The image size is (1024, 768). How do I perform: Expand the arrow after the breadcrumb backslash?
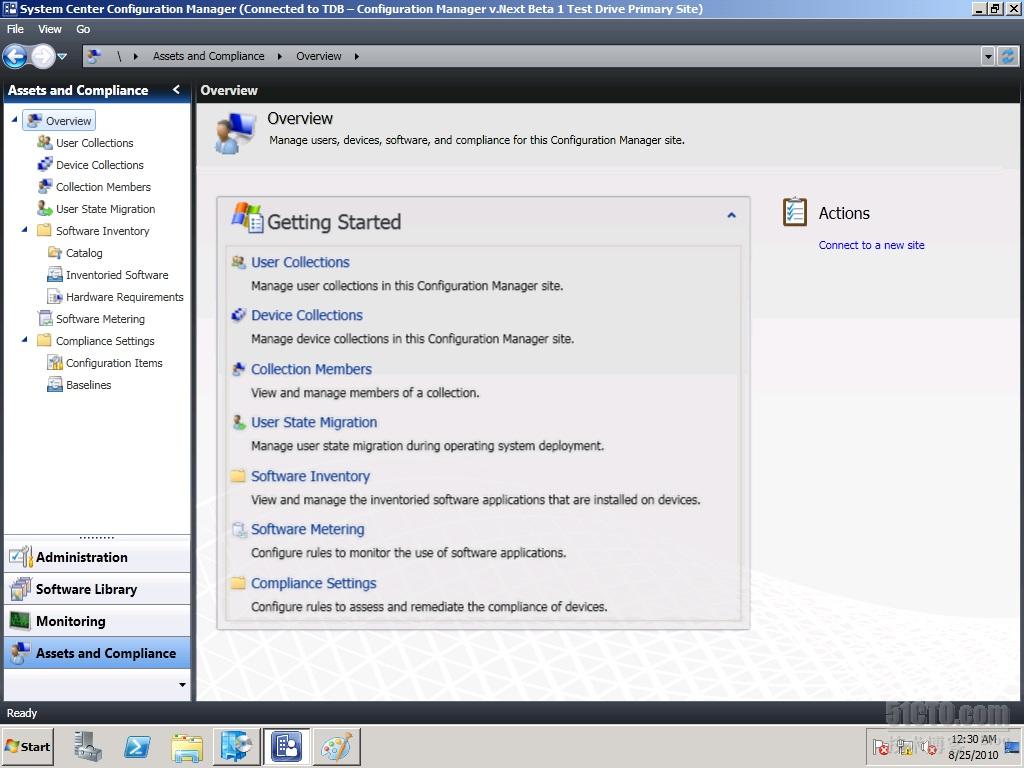click(135, 57)
